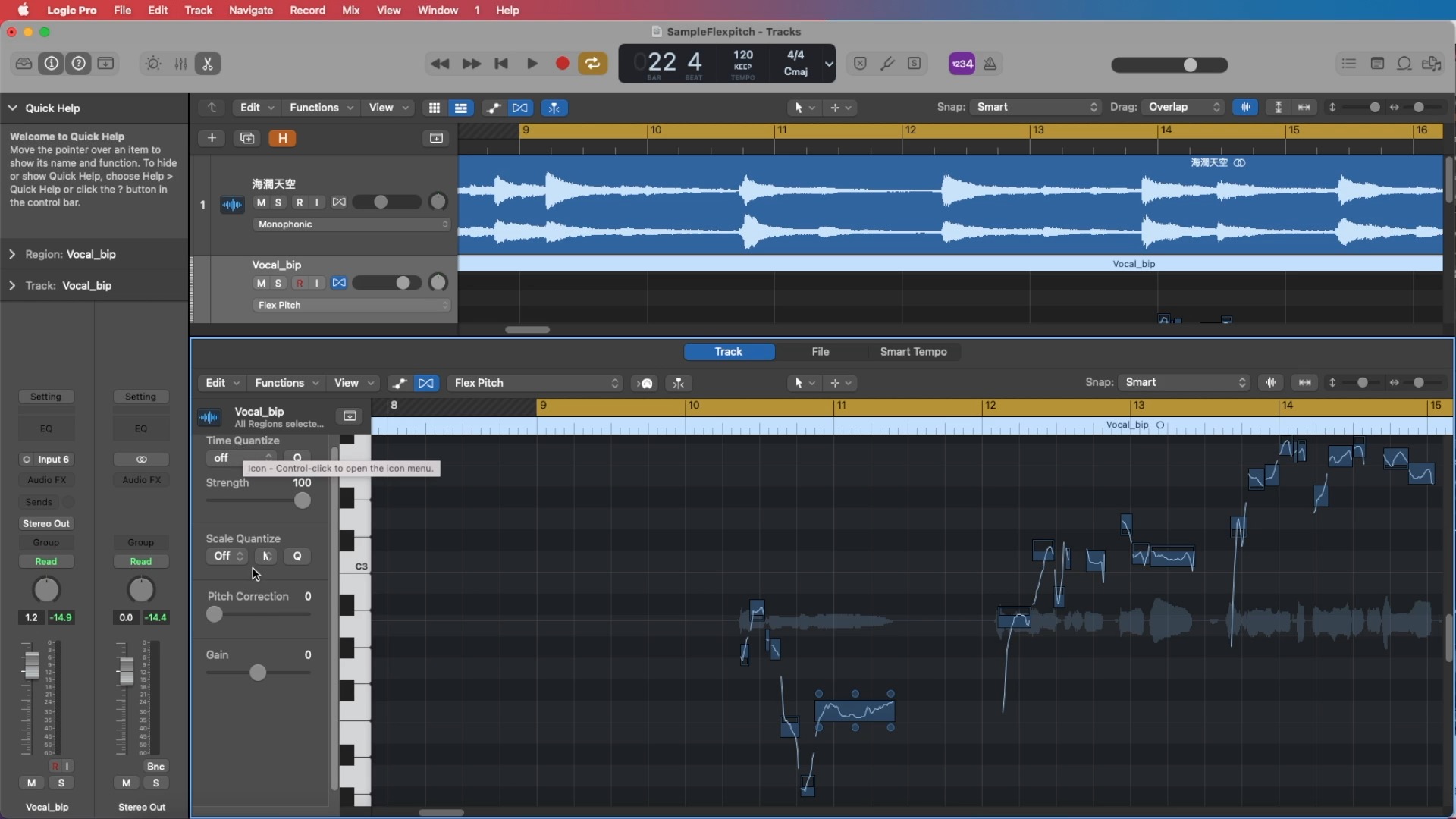Open the Navigate menu

point(251,10)
